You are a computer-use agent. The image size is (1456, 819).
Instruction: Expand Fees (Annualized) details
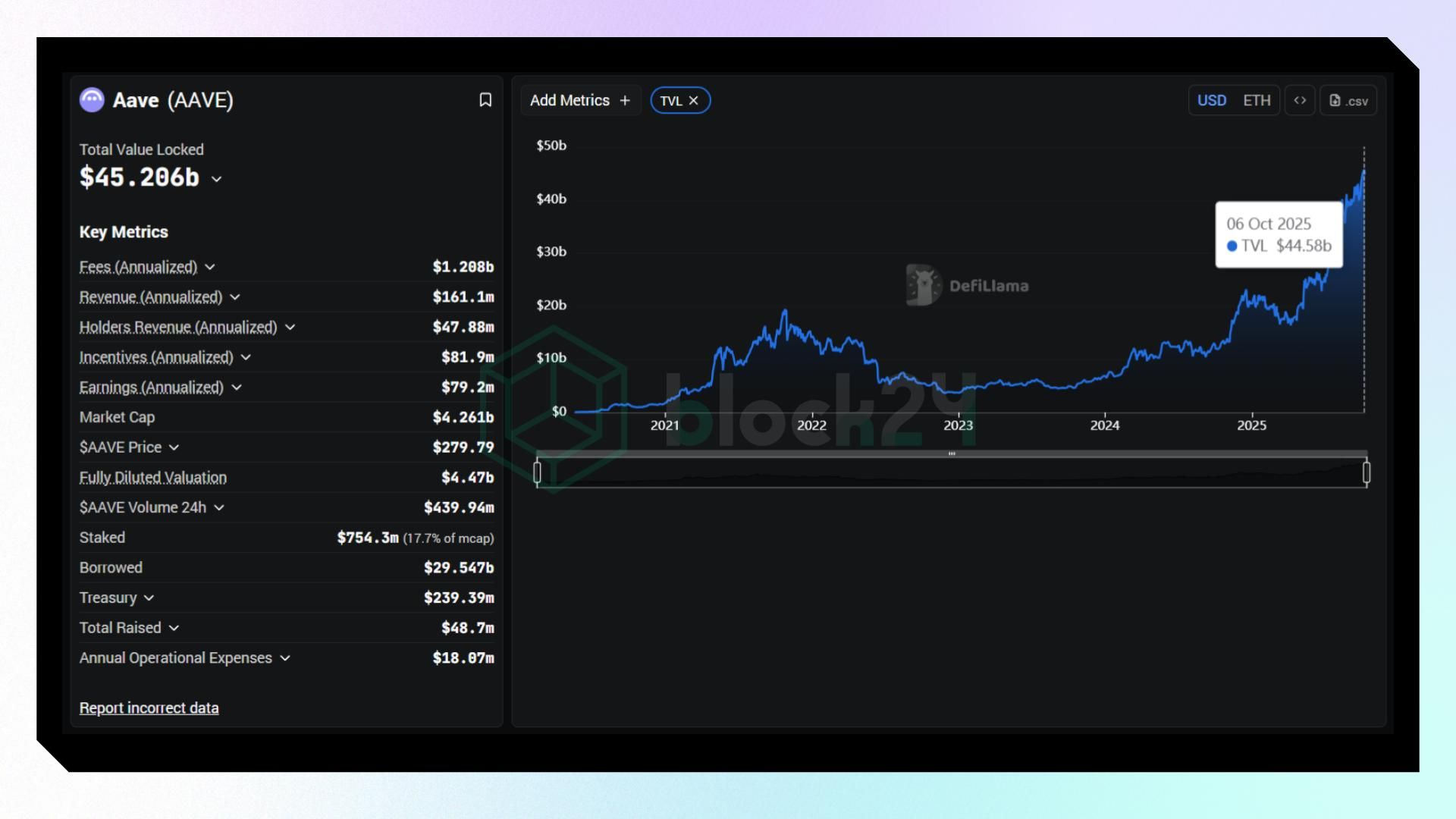click(210, 267)
